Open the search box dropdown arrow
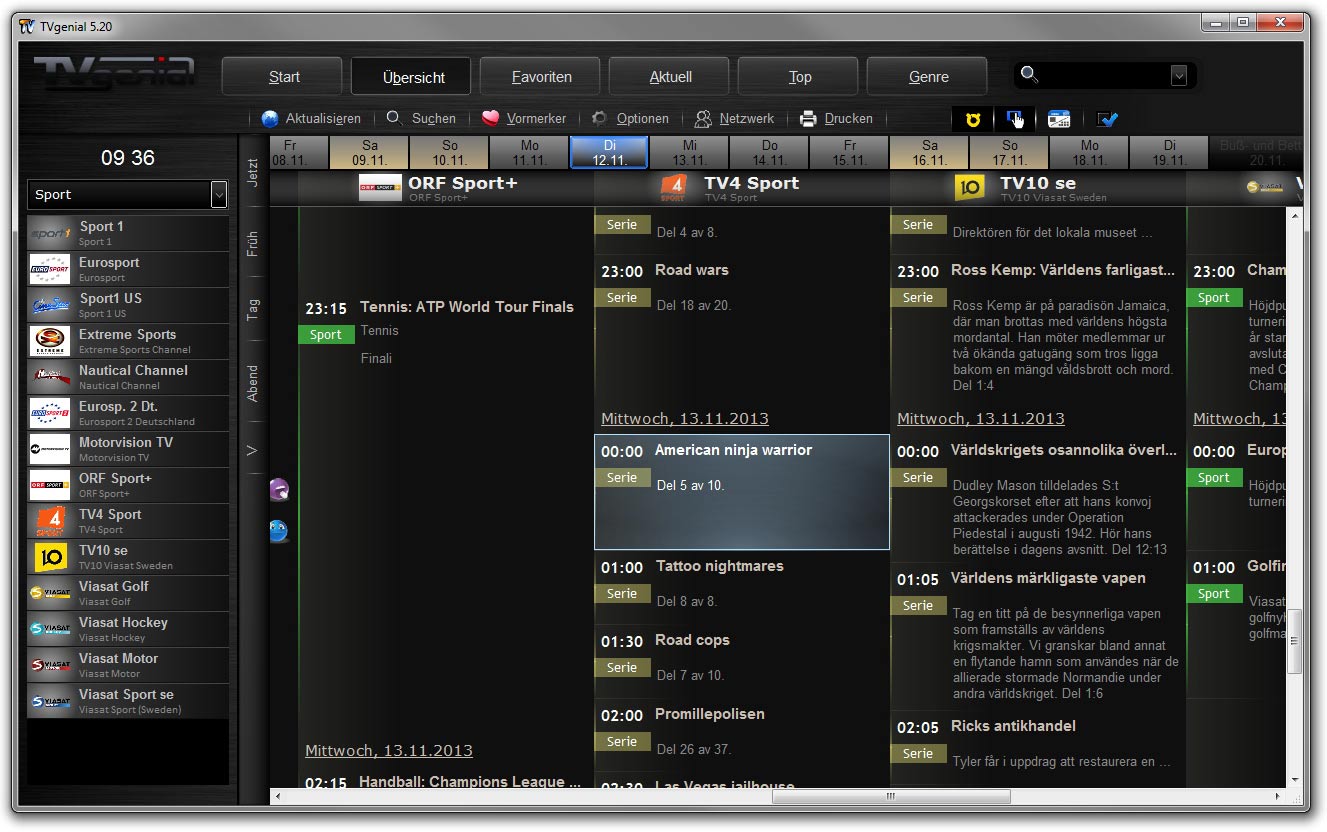The width and height of the screenshot is (1327, 832). [1178, 75]
